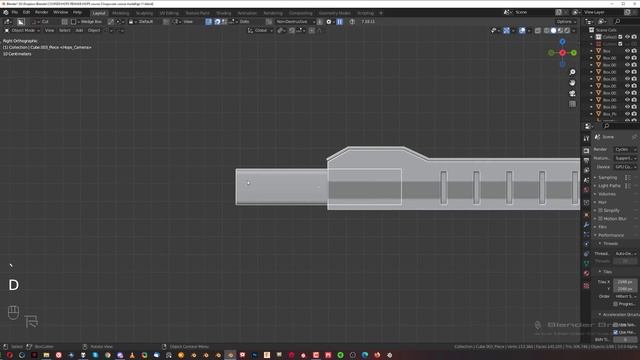640x360 pixels.
Task: Open the Edit menu
Action: [26, 13]
